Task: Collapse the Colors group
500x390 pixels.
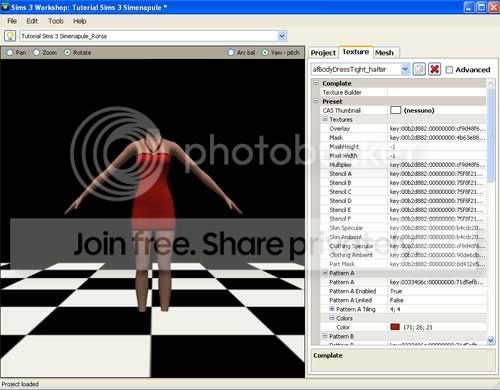Action: (x=332, y=318)
